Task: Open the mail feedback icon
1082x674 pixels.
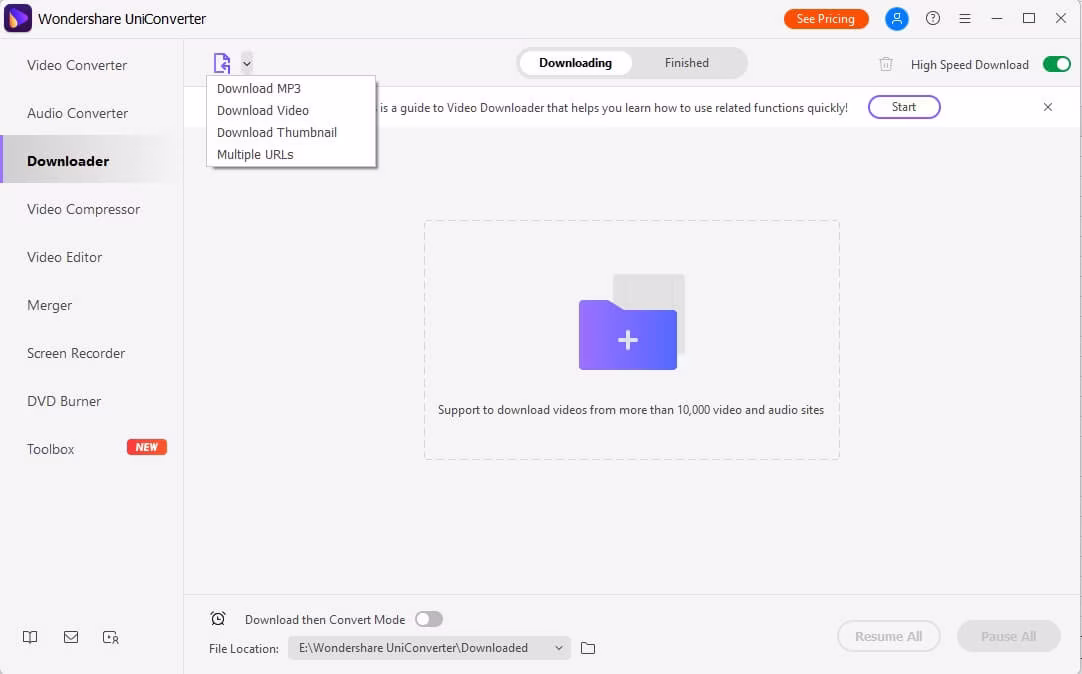Action: 70,637
